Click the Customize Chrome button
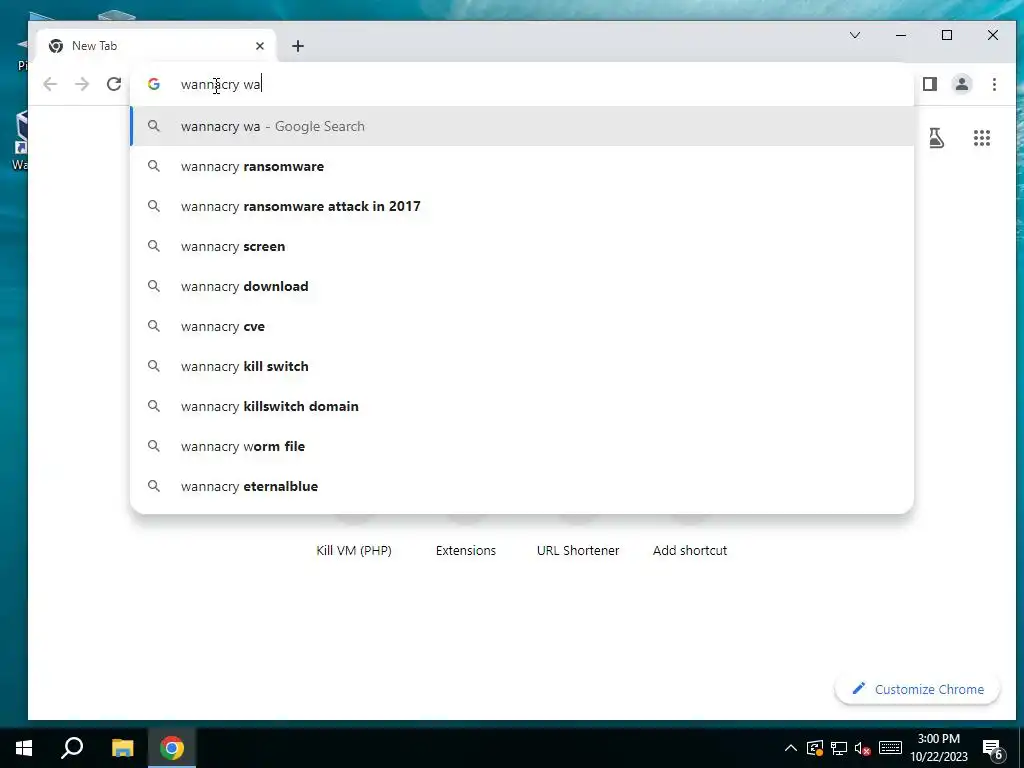The image size is (1024, 768). tap(918, 689)
